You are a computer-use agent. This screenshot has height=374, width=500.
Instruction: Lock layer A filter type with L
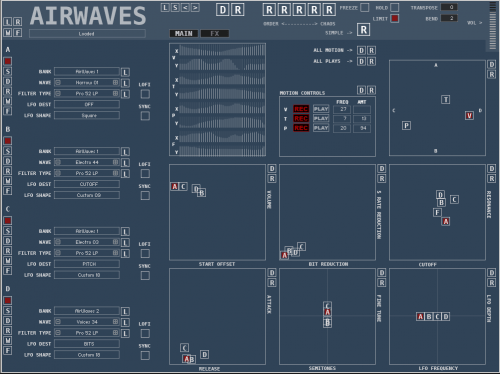[125, 94]
